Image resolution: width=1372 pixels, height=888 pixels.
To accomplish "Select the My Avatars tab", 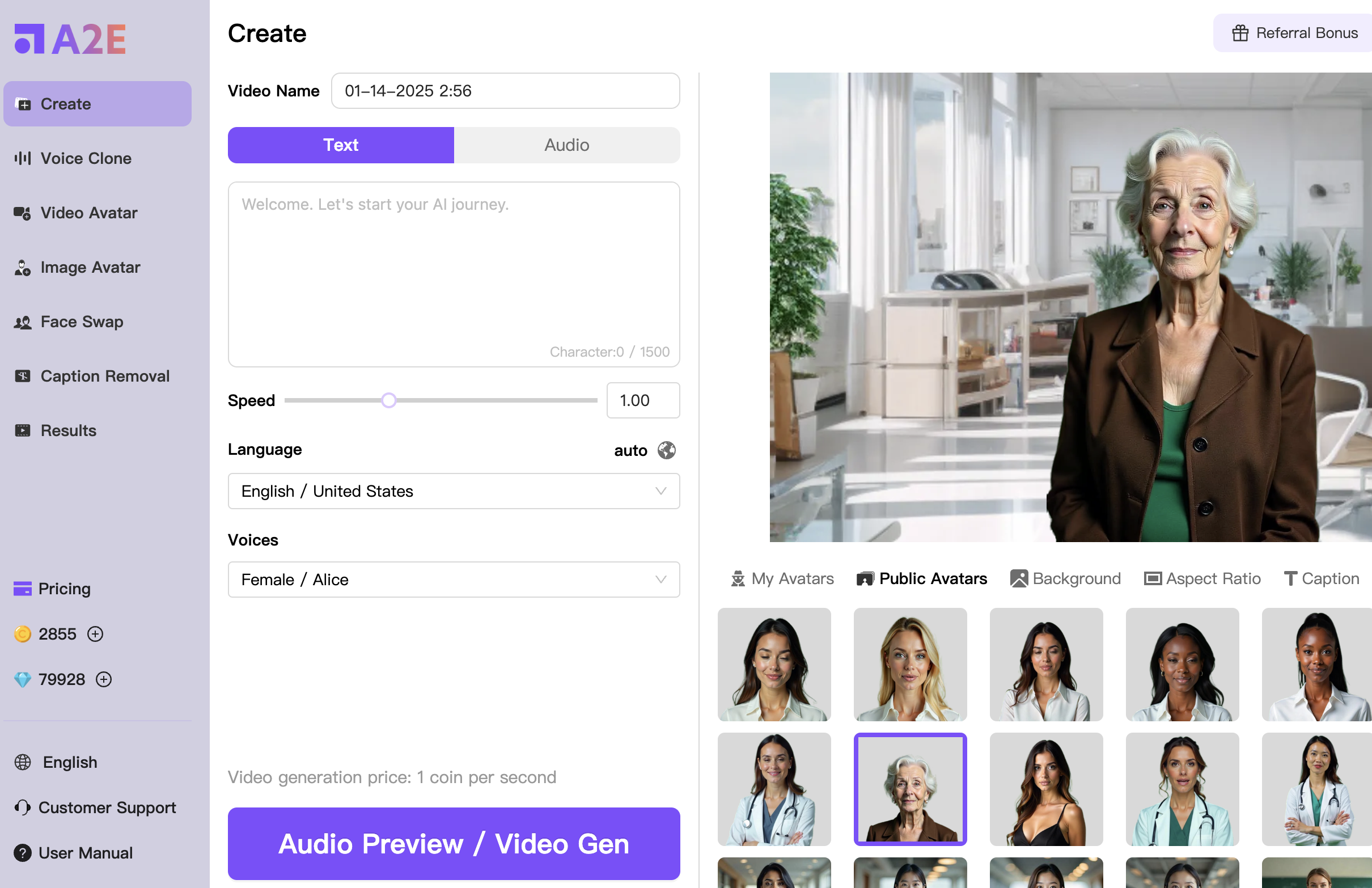I will (x=782, y=578).
